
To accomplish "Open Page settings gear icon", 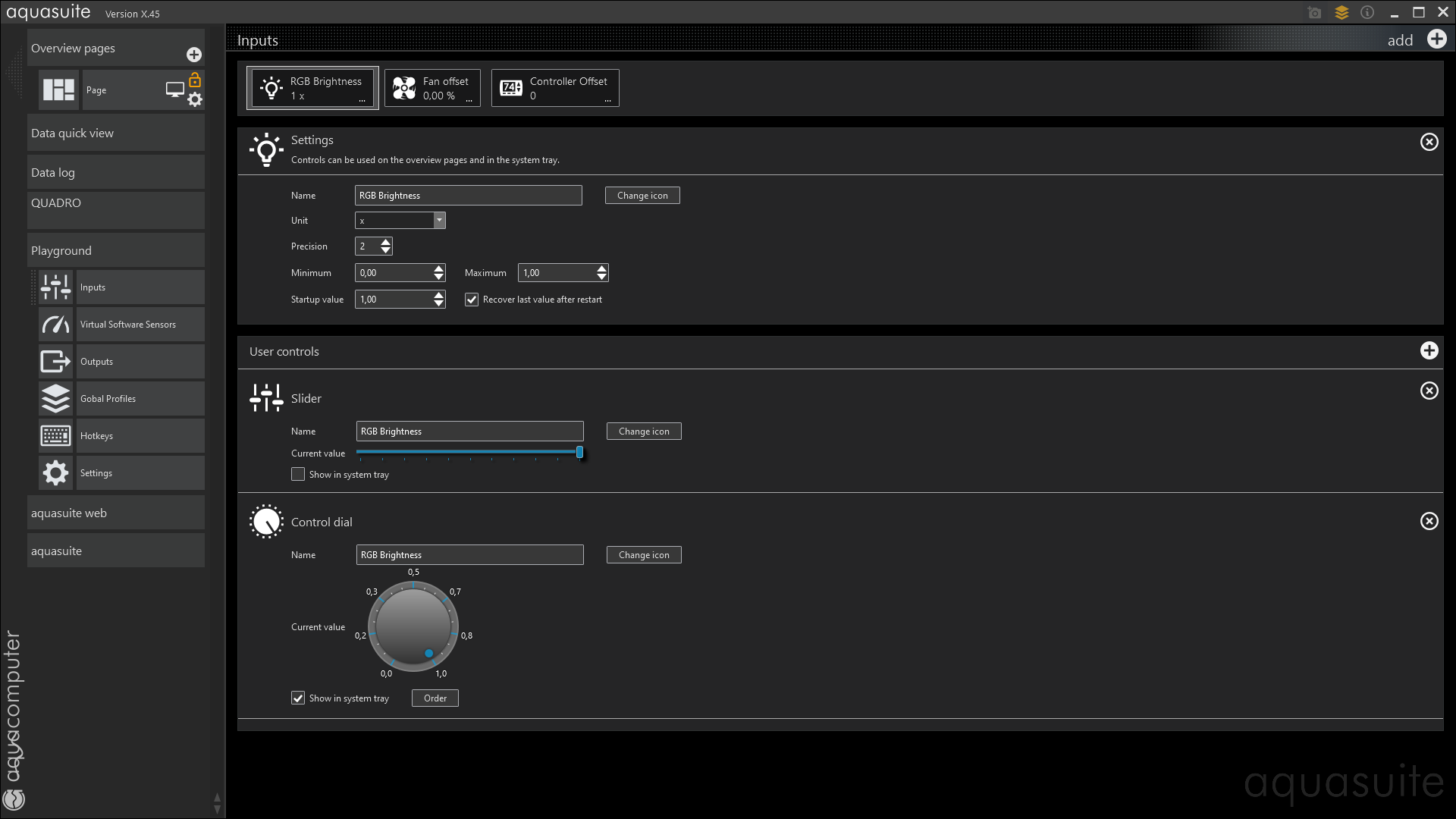I will [x=195, y=99].
